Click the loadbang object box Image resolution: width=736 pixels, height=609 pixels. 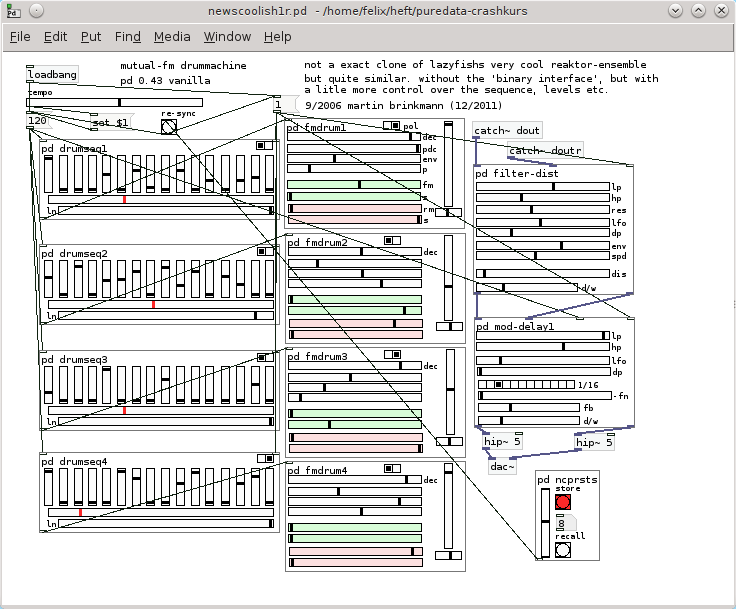click(x=52, y=74)
